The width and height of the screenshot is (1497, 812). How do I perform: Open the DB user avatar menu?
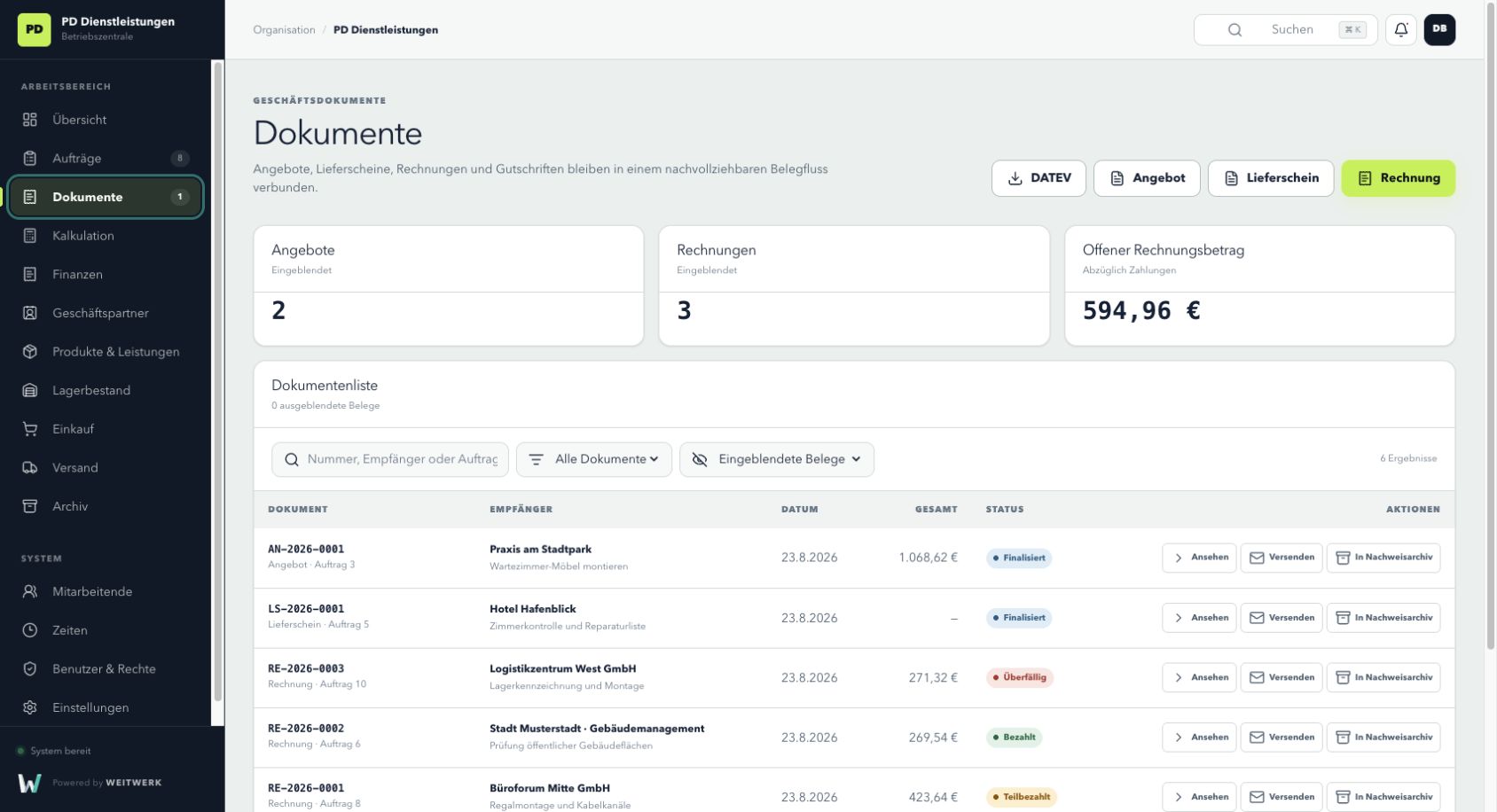point(1439,29)
